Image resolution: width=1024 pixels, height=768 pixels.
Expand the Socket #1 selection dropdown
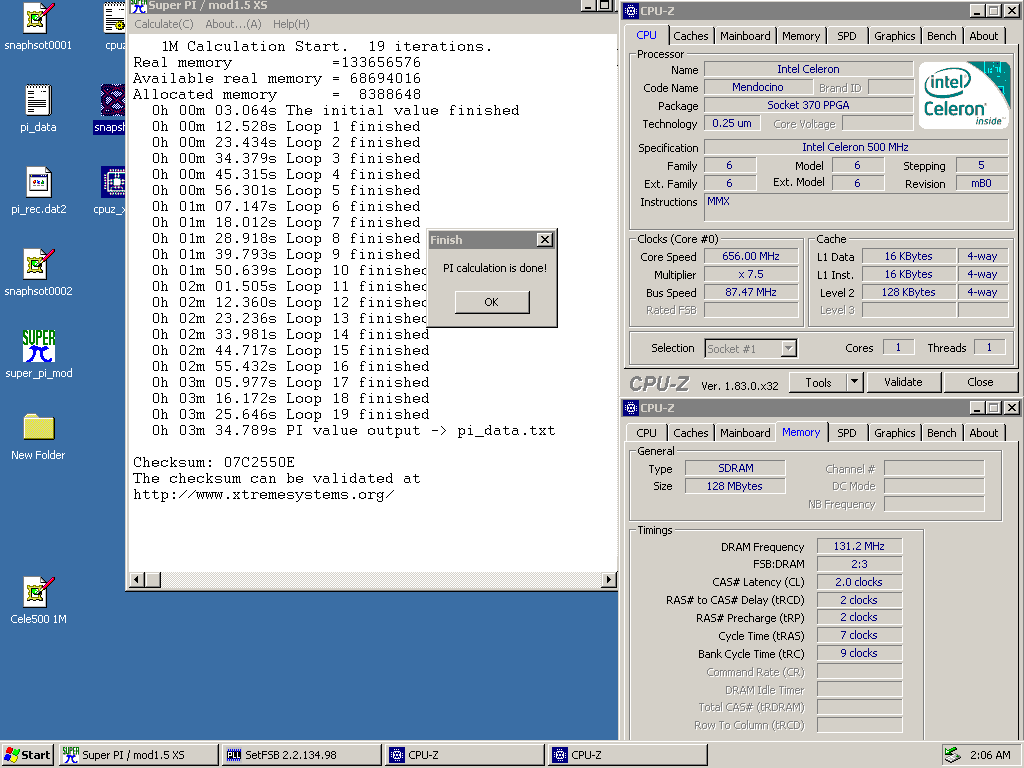[788, 349]
